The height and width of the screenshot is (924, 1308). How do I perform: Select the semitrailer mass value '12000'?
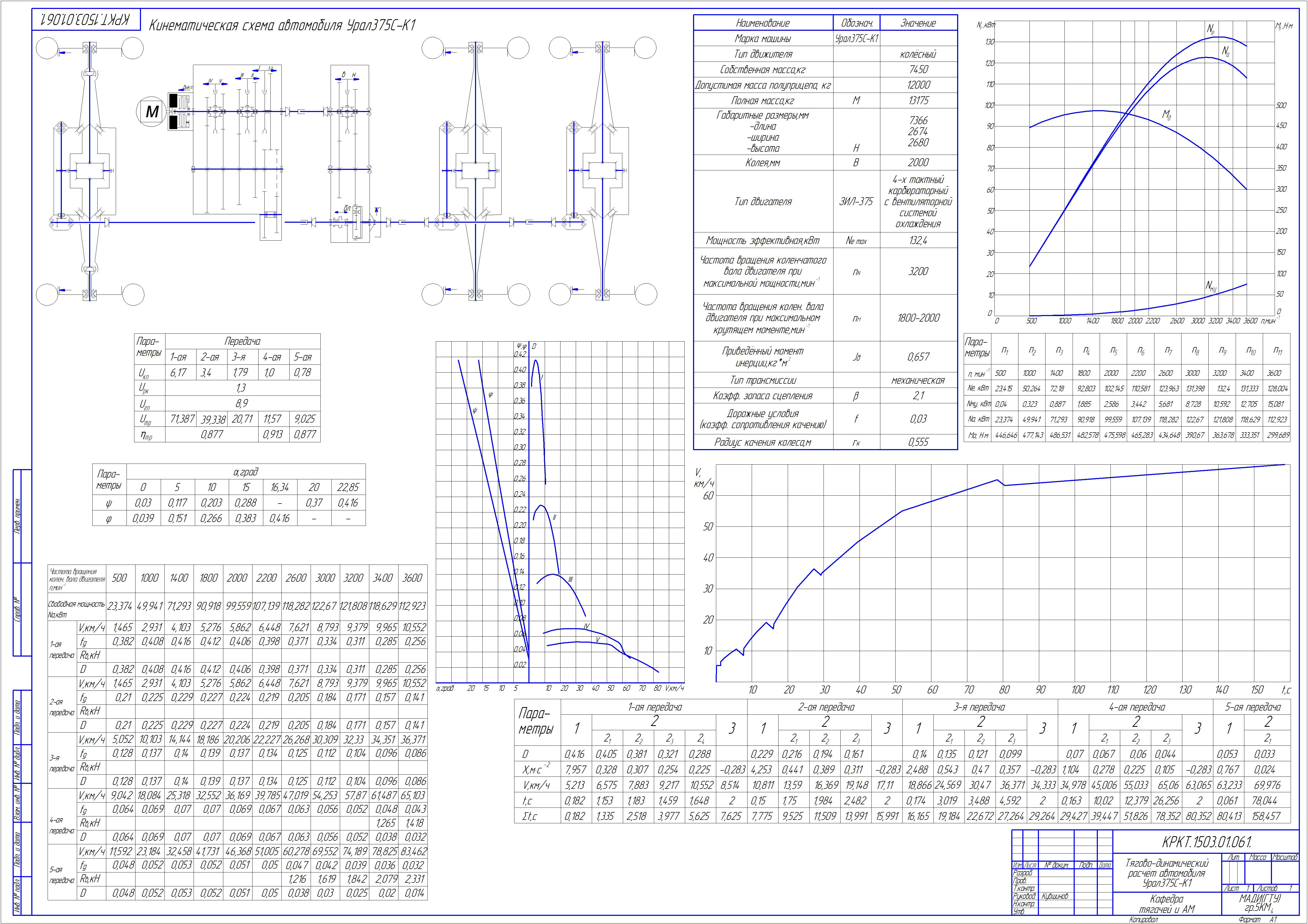click(x=918, y=85)
